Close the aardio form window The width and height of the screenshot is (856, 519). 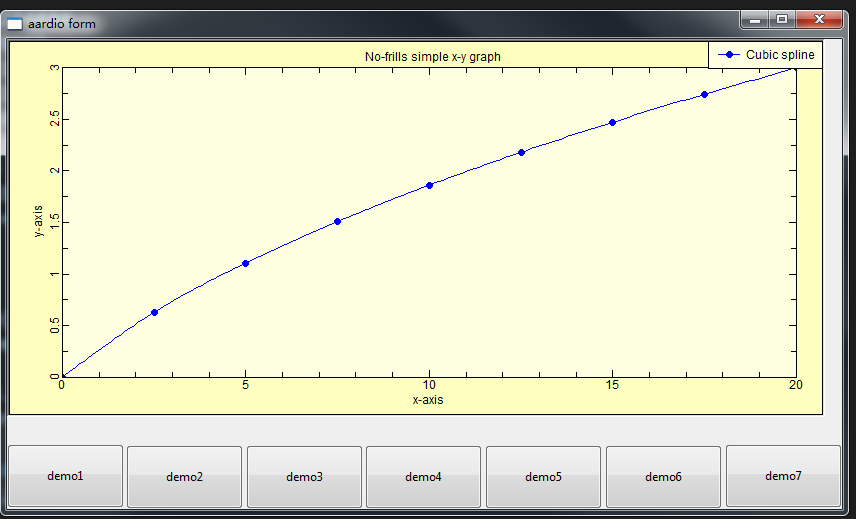(x=819, y=20)
